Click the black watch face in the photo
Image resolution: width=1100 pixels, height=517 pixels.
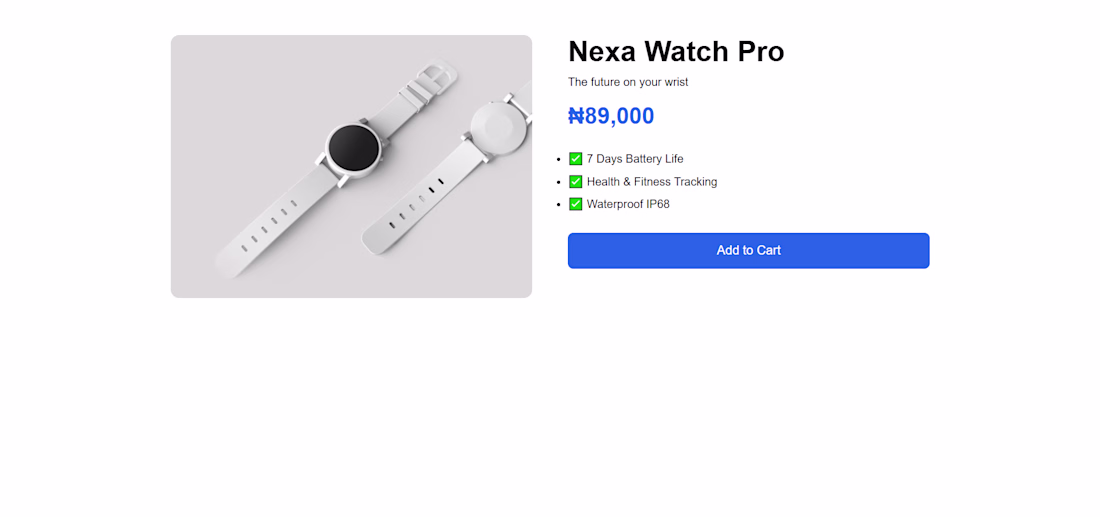353,148
